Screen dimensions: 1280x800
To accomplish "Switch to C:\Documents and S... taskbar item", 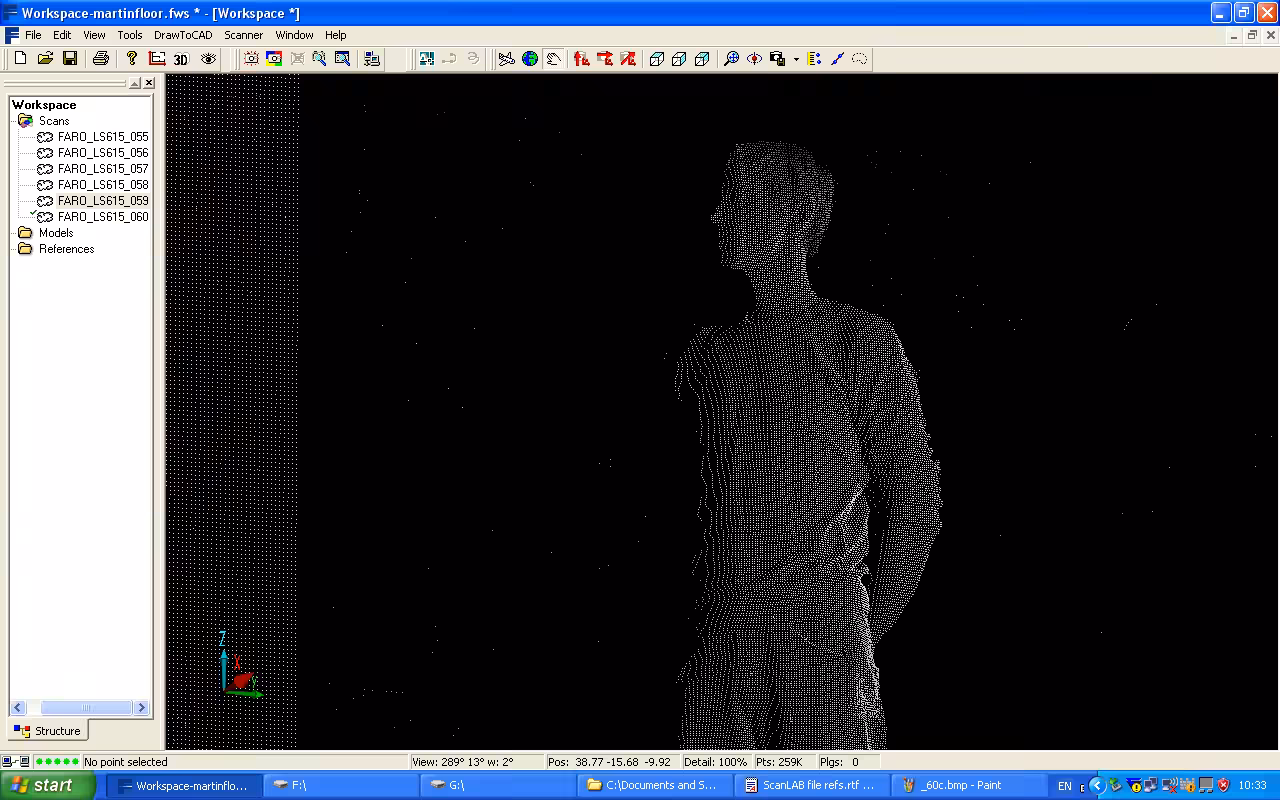I will (x=655, y=785).
